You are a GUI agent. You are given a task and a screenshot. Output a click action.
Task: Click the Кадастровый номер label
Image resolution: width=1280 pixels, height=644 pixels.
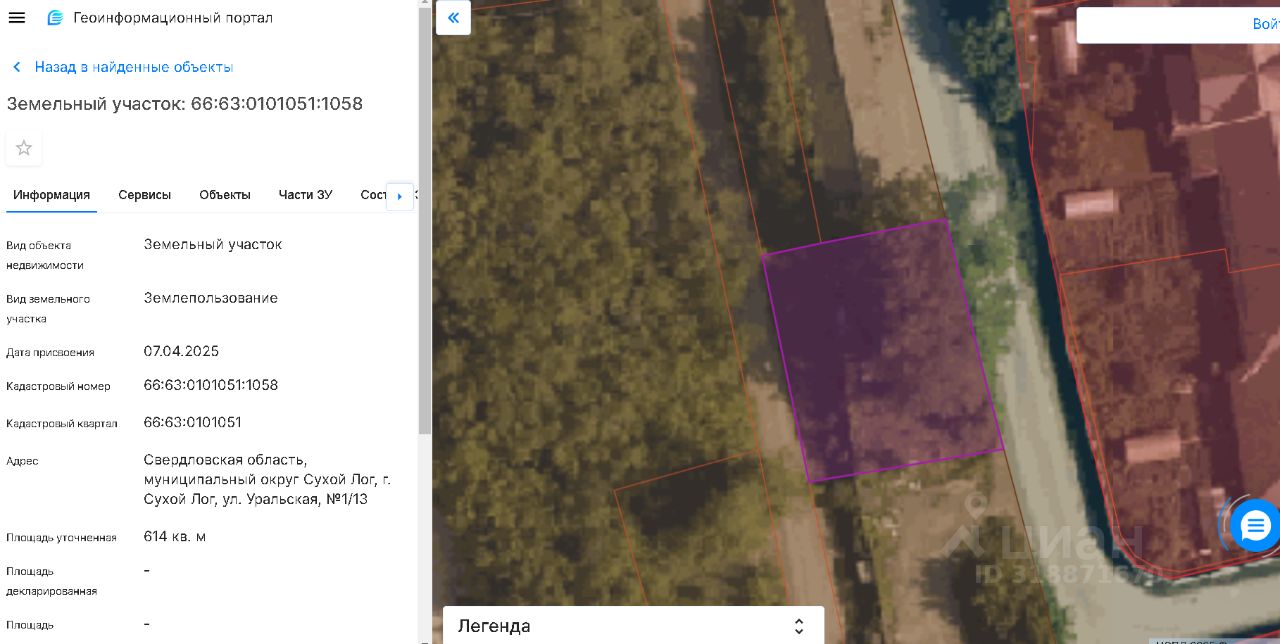coord(58,386)
